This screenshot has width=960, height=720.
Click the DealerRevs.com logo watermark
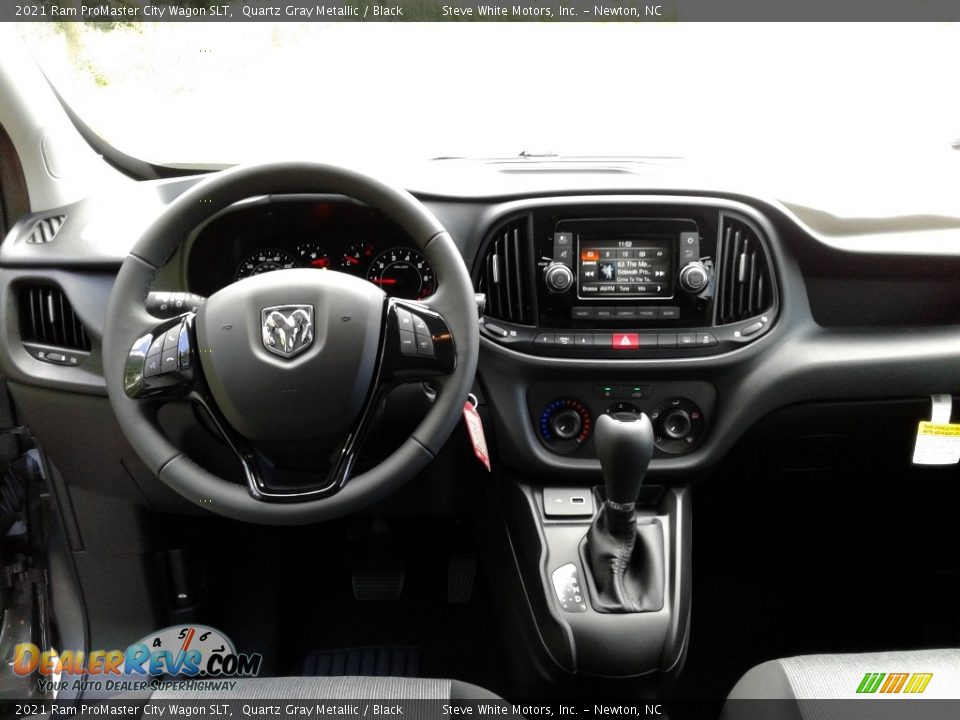(137, 660)
